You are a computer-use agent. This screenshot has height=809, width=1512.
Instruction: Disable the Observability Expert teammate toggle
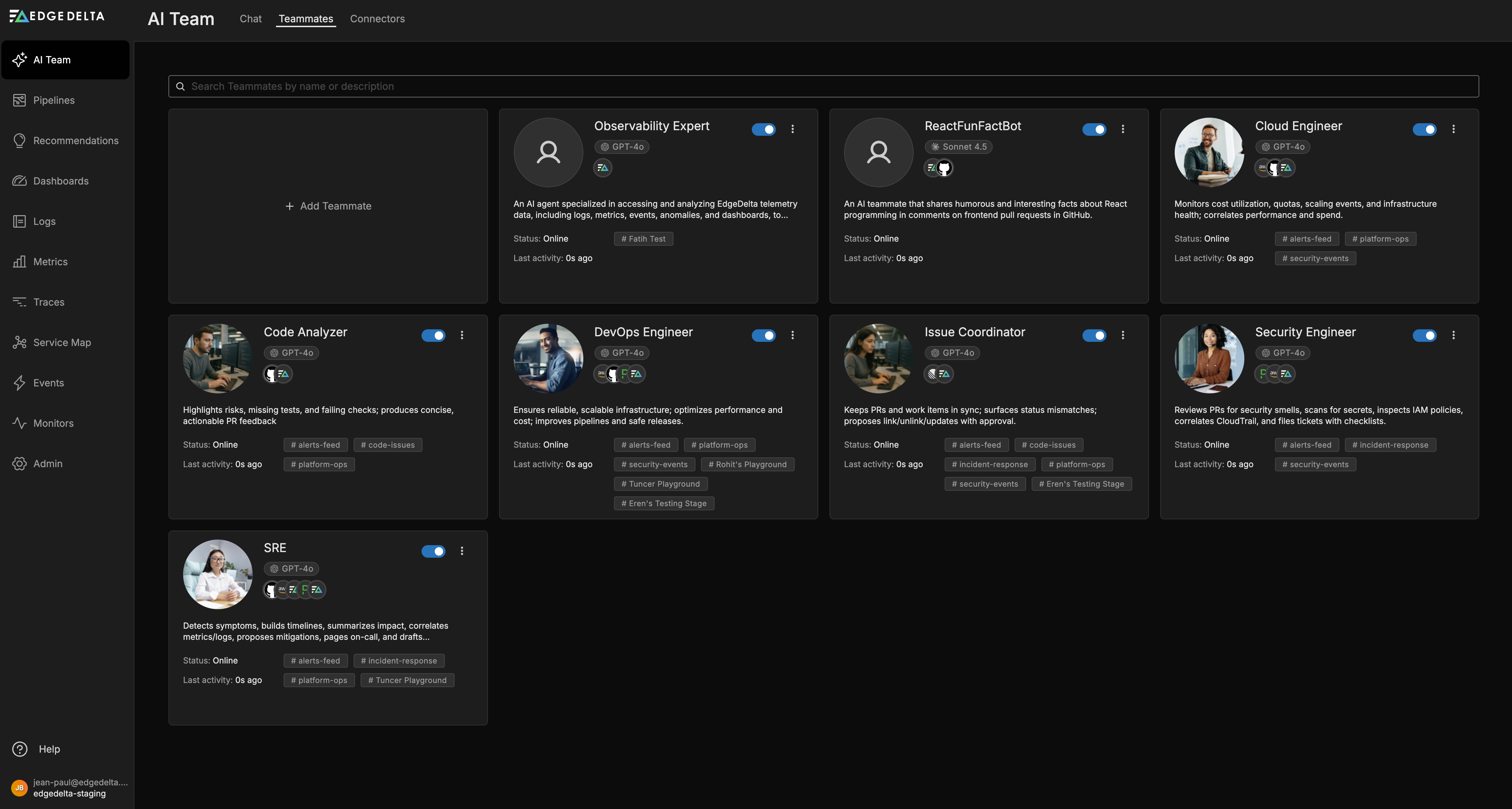(x=764, y=129)
